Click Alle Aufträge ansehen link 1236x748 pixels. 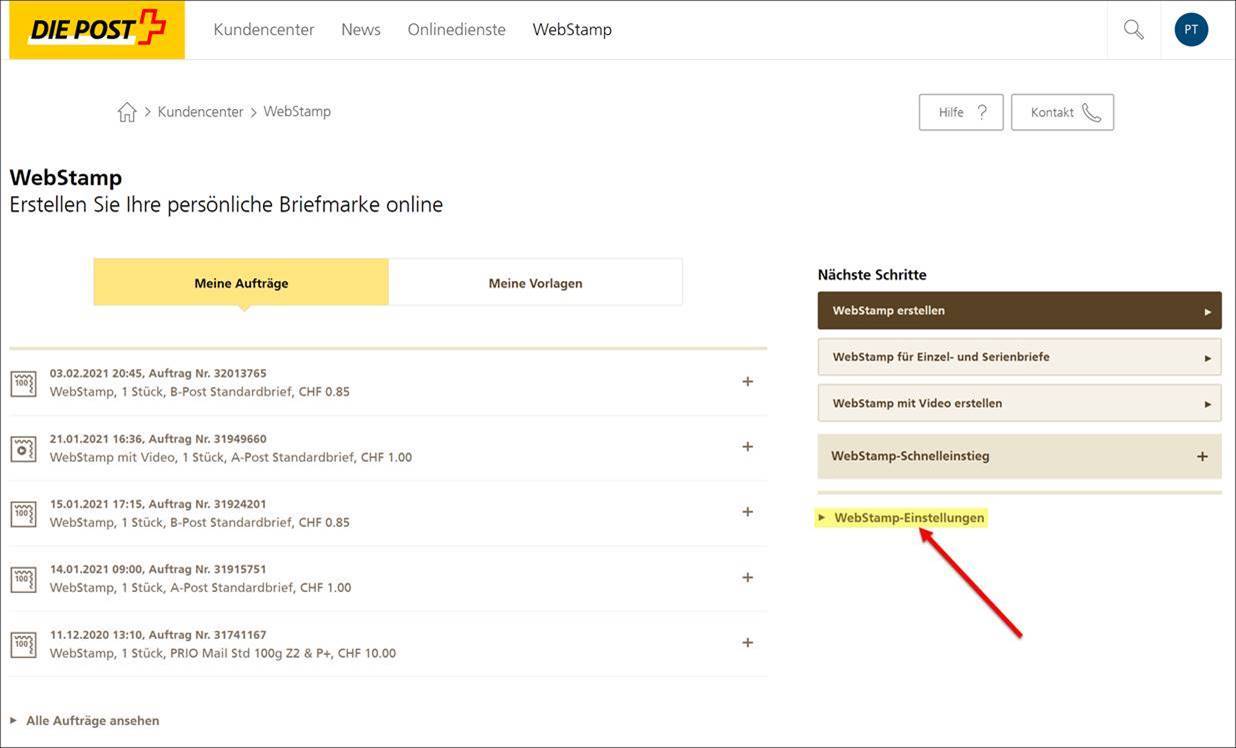pos(92,720)
